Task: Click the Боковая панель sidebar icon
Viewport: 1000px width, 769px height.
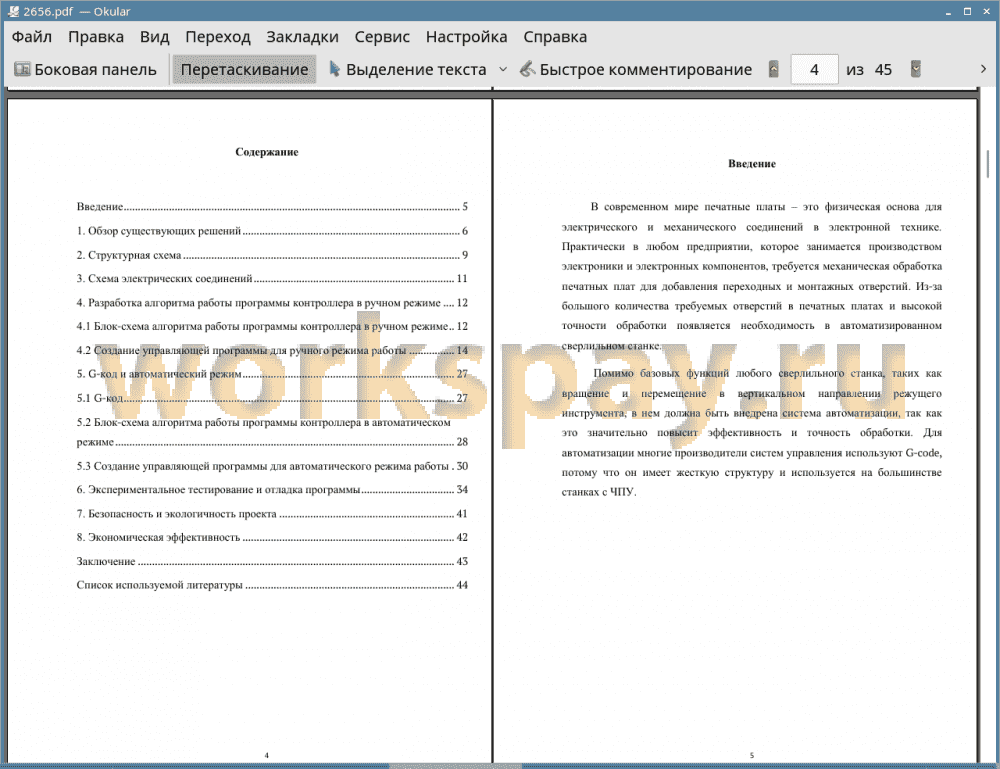Action: click(x=22, y=69)
